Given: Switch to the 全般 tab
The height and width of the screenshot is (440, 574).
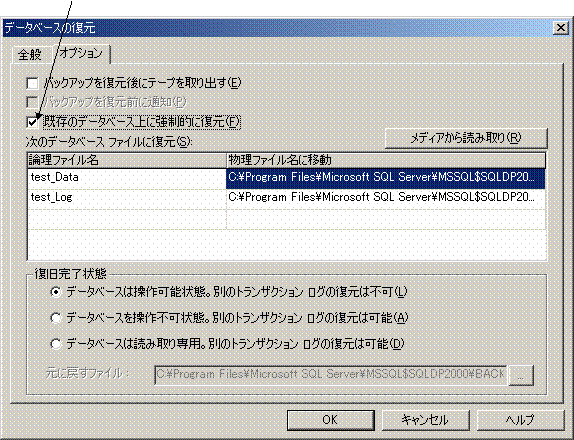Looking at the screenshot, I should (30, 55).
